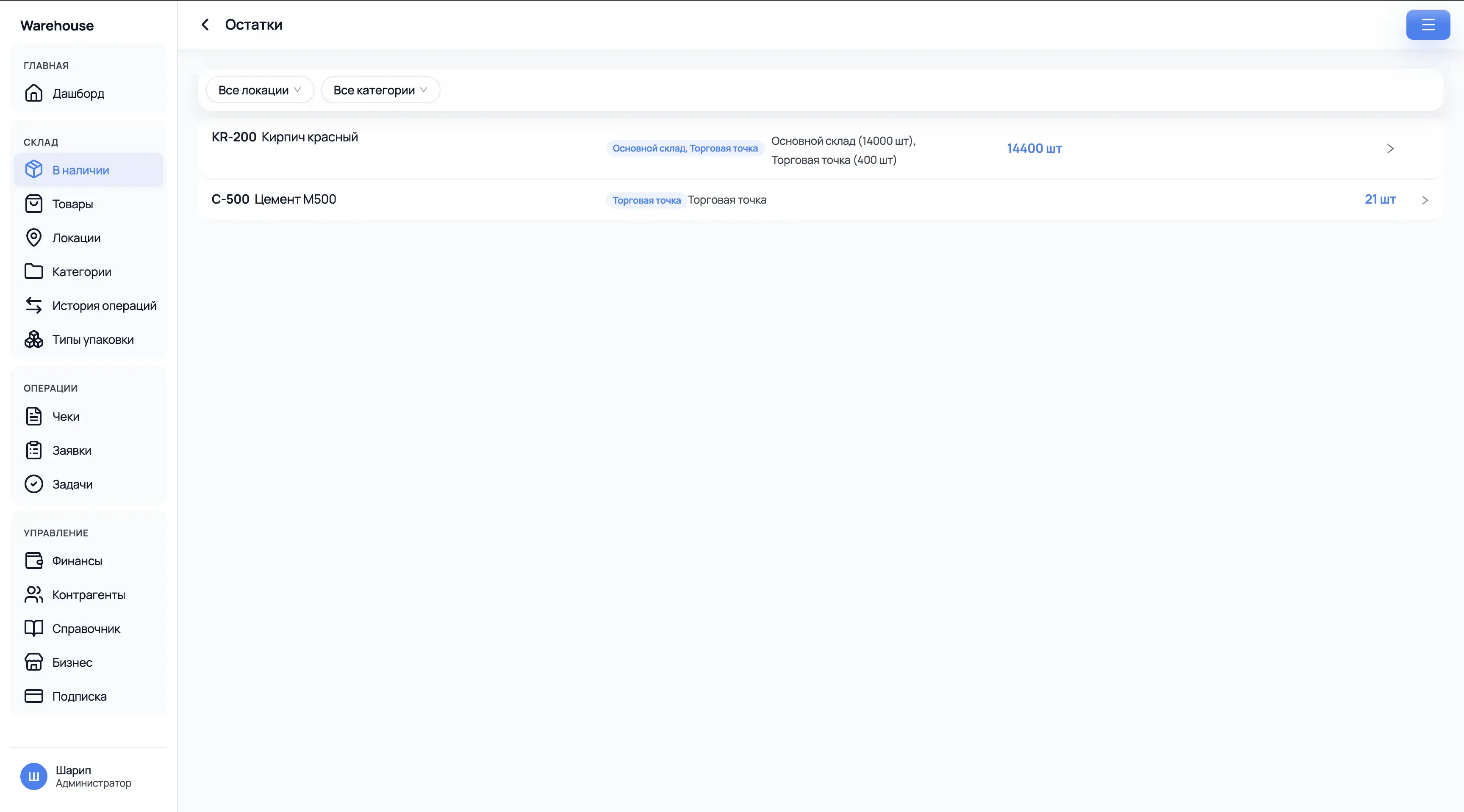
Task: Click the Торговая точка tag on C-500 row
Action: point(646,200)
